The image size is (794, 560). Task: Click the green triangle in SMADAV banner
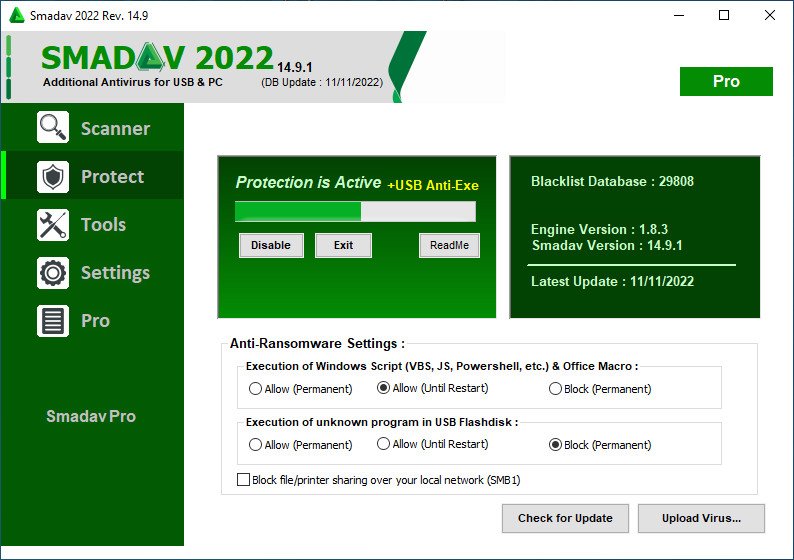[x=153, y=59]
